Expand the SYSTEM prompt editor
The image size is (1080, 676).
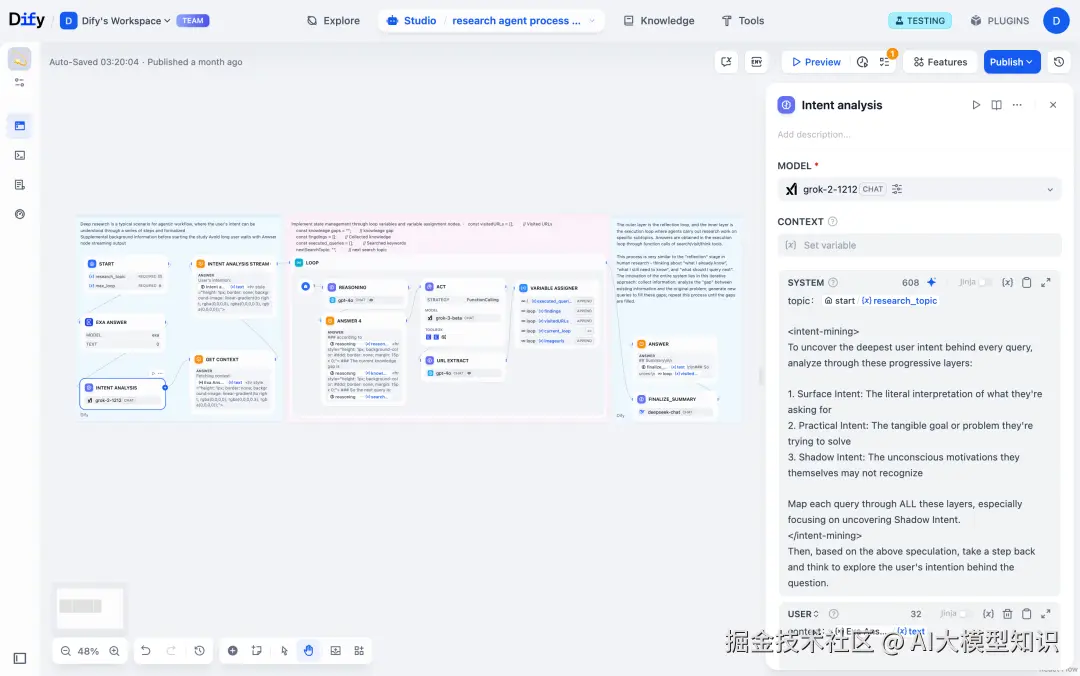coord(1046,283)
